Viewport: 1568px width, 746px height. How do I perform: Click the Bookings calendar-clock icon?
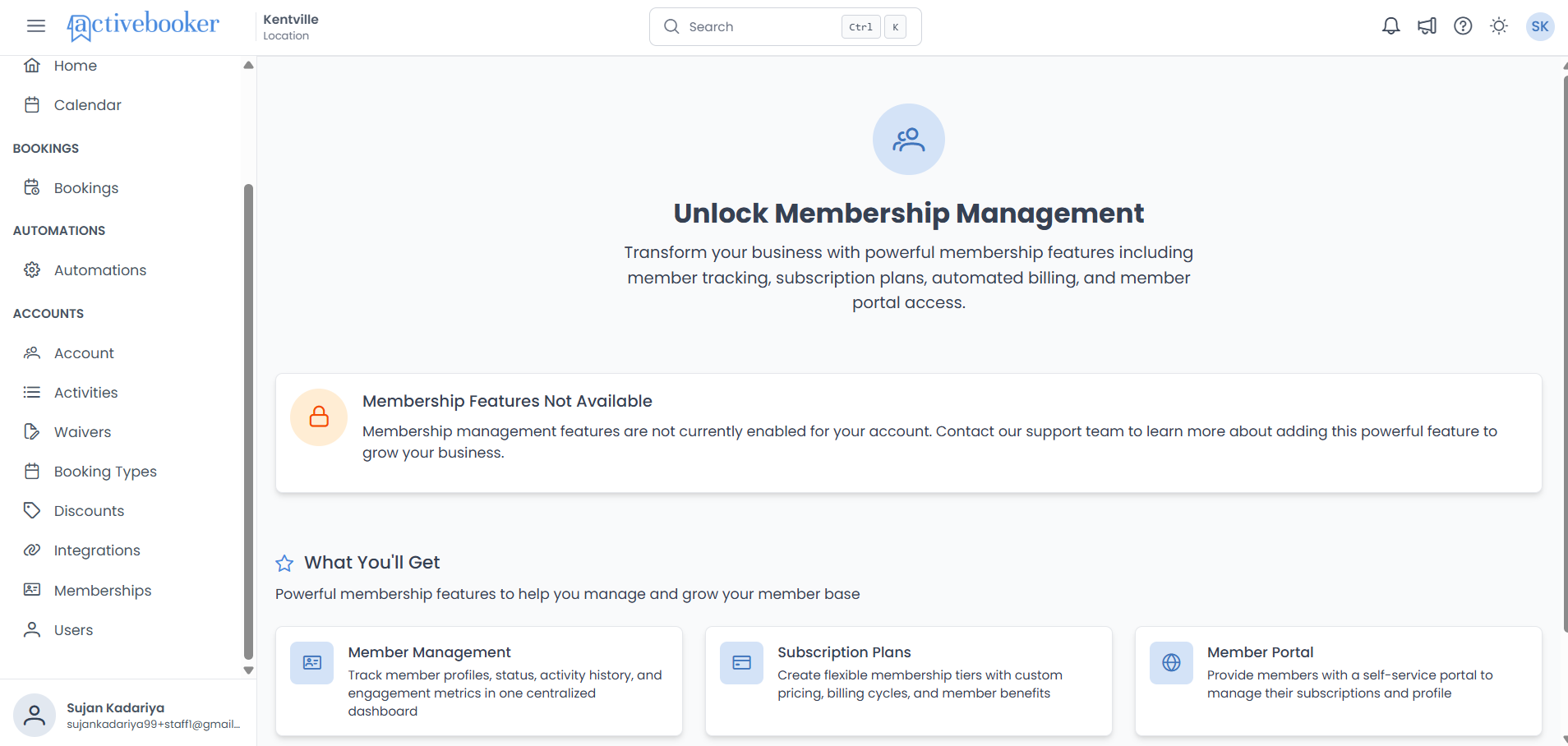(32, 188)
